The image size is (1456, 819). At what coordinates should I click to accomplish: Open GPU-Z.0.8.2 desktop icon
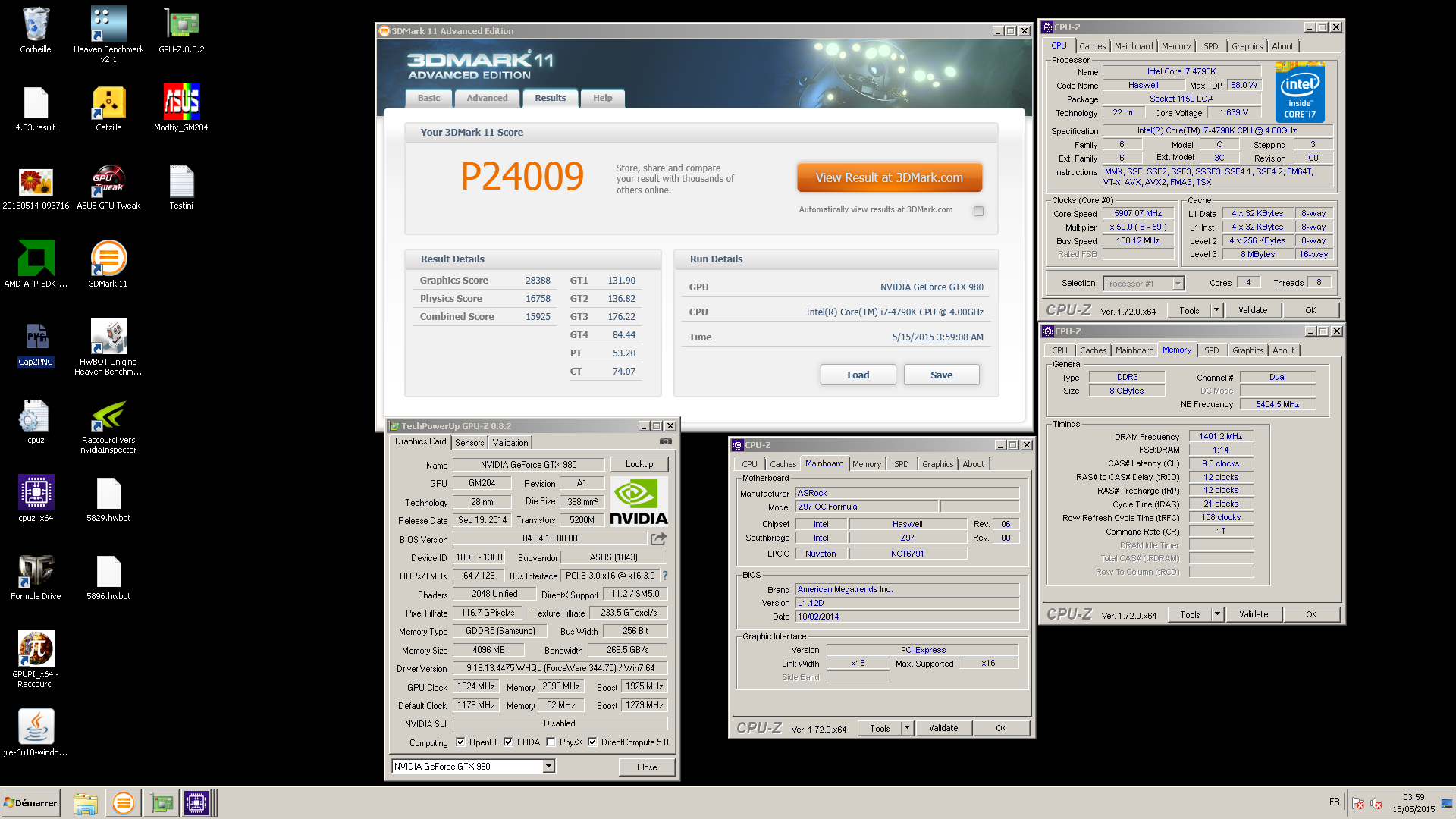[181, 30]
